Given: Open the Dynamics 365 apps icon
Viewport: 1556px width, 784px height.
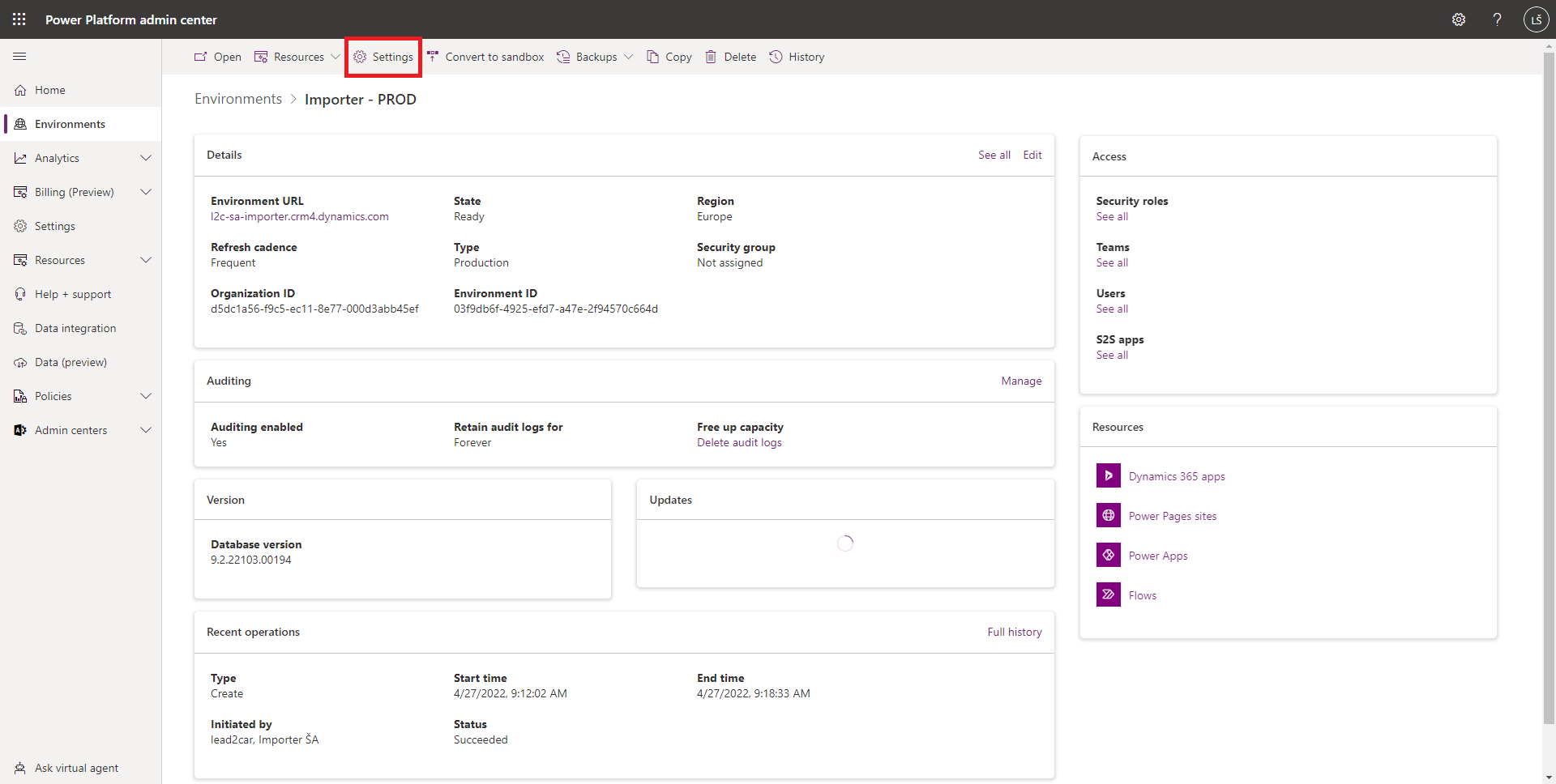Looking at the screenshot, I should pos(1108,475).
